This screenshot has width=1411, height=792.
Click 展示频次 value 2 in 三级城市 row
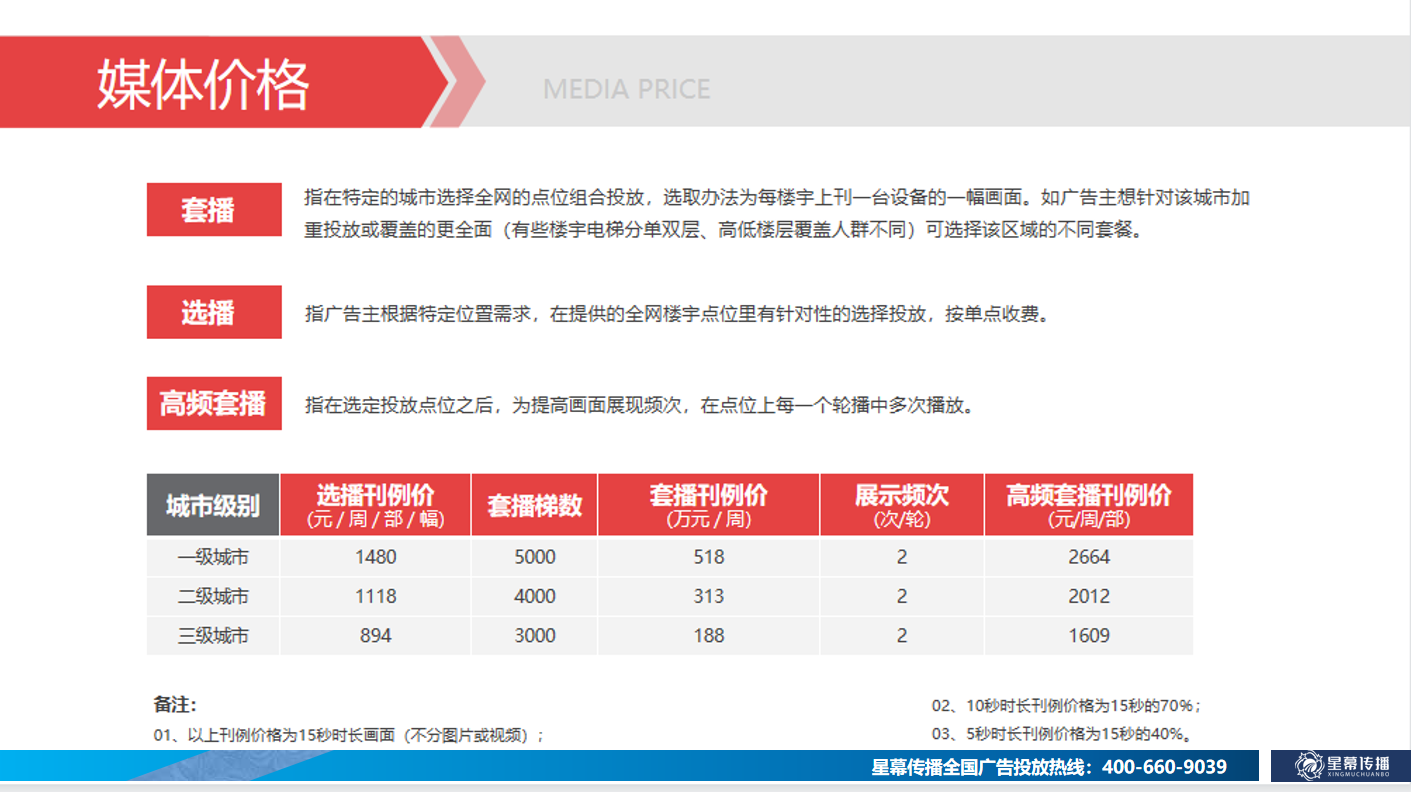(902, 635)
